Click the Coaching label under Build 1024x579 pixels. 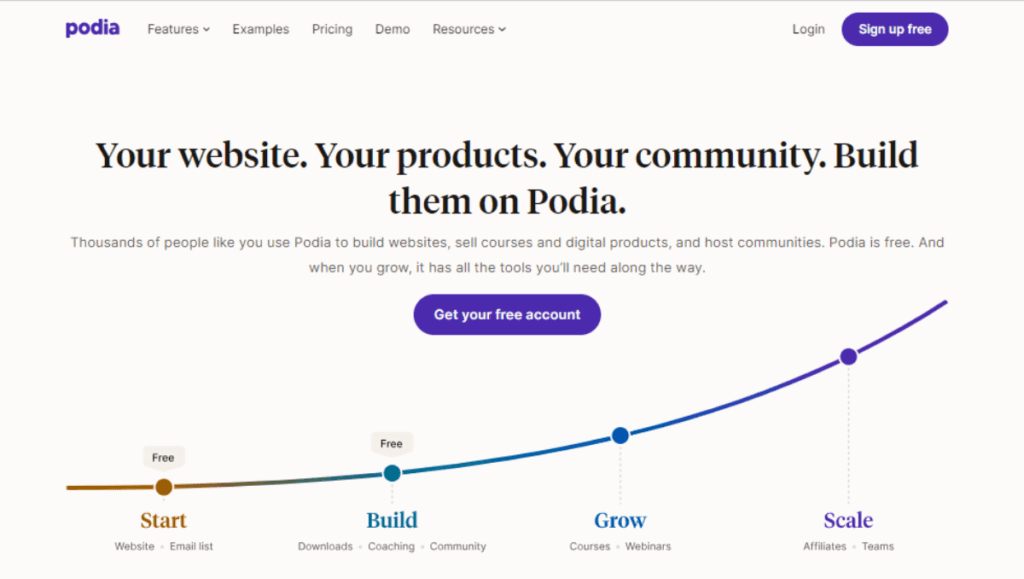click(x=391, y=546)
